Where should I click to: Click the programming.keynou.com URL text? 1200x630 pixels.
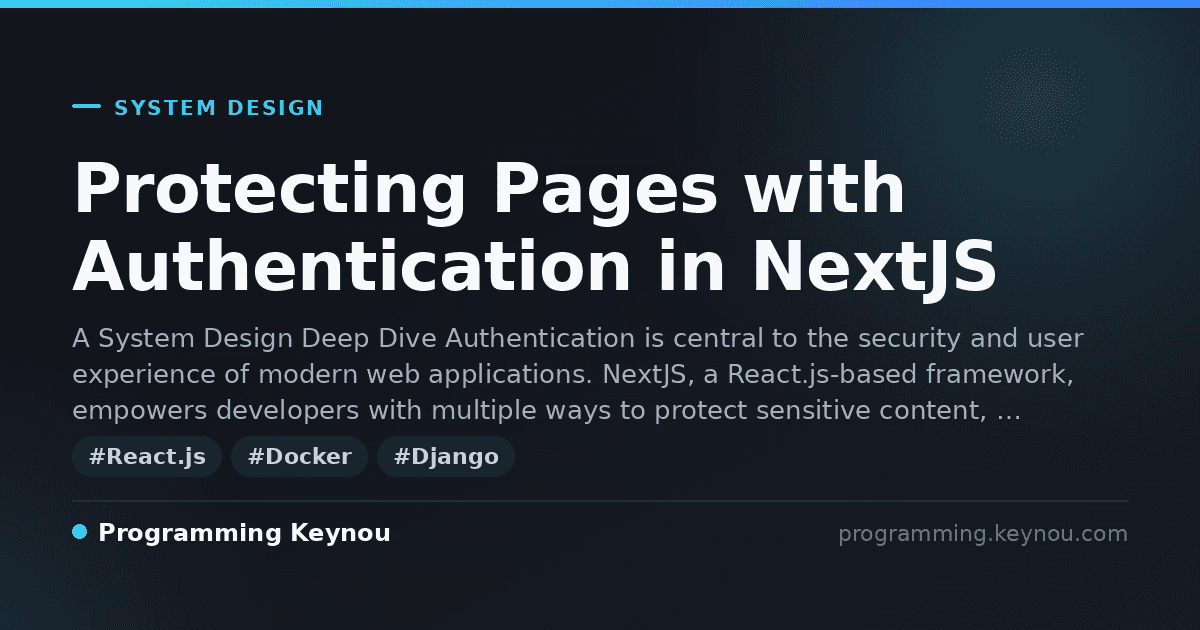click(x=983, y=534)
